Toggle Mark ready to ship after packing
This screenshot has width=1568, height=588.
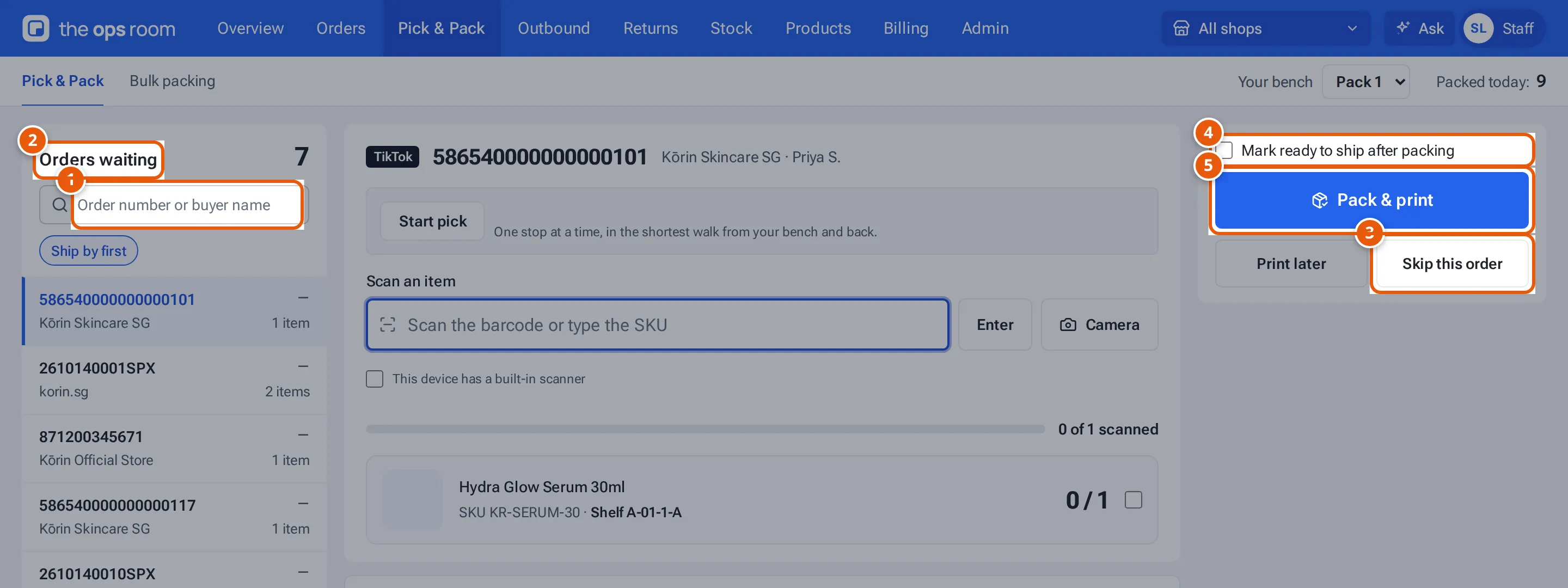[x=1224, y=150]
